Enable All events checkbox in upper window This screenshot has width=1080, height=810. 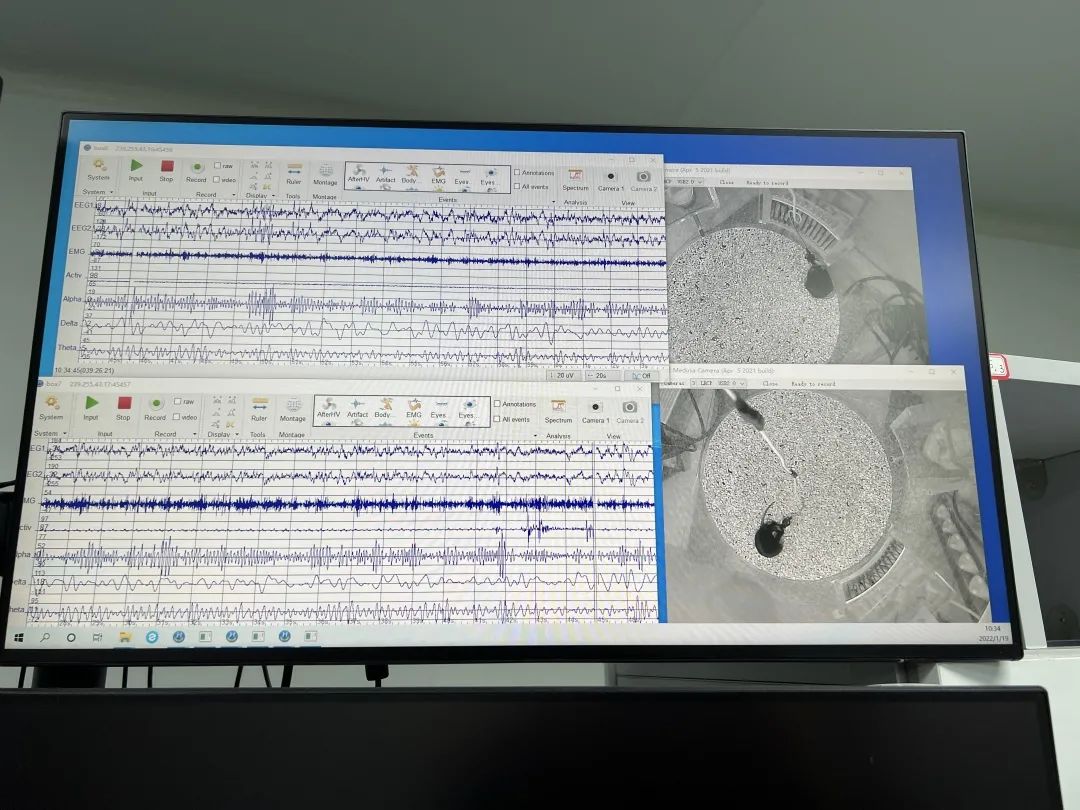pos(517,186)
